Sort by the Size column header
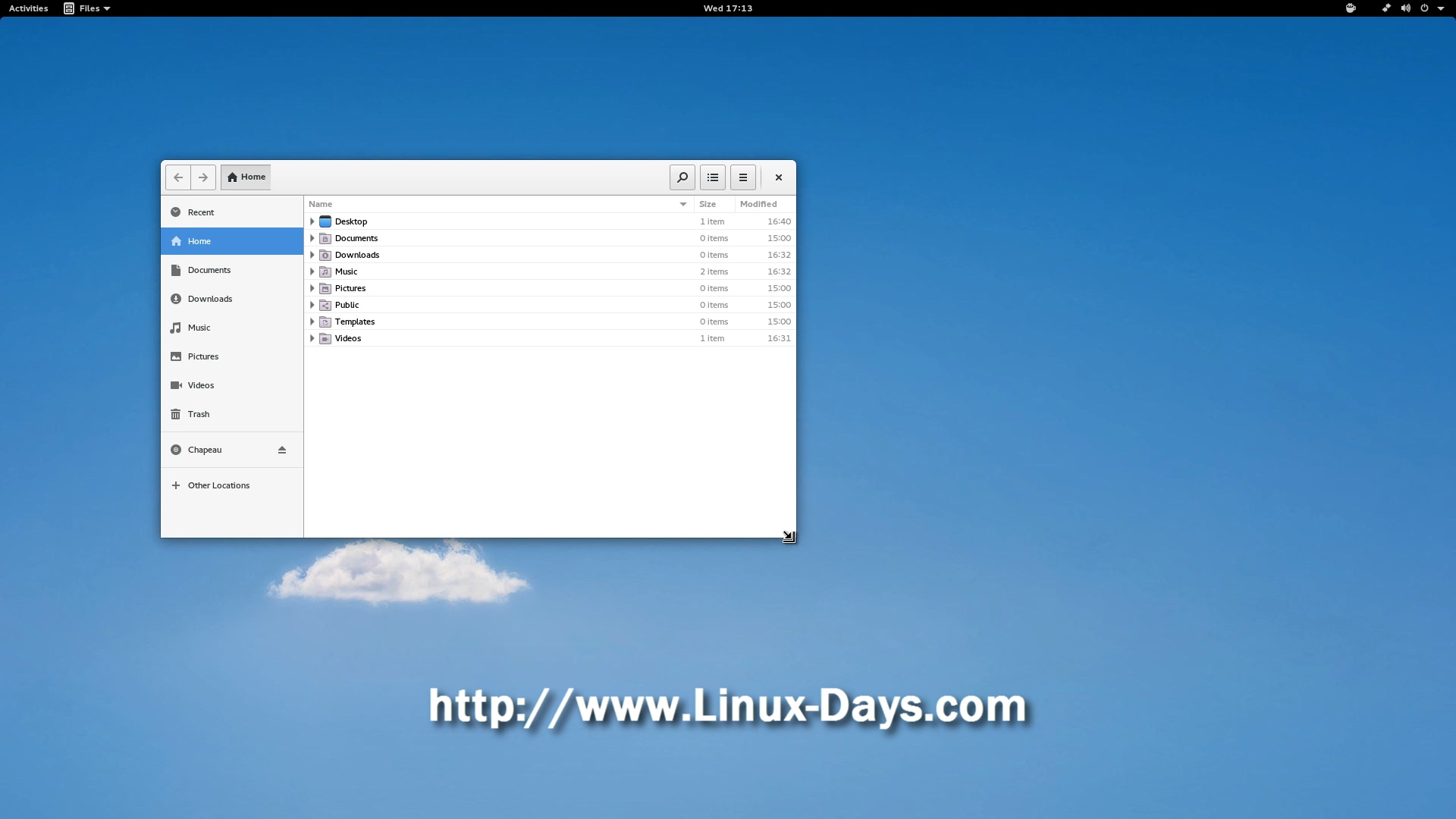 714,204
